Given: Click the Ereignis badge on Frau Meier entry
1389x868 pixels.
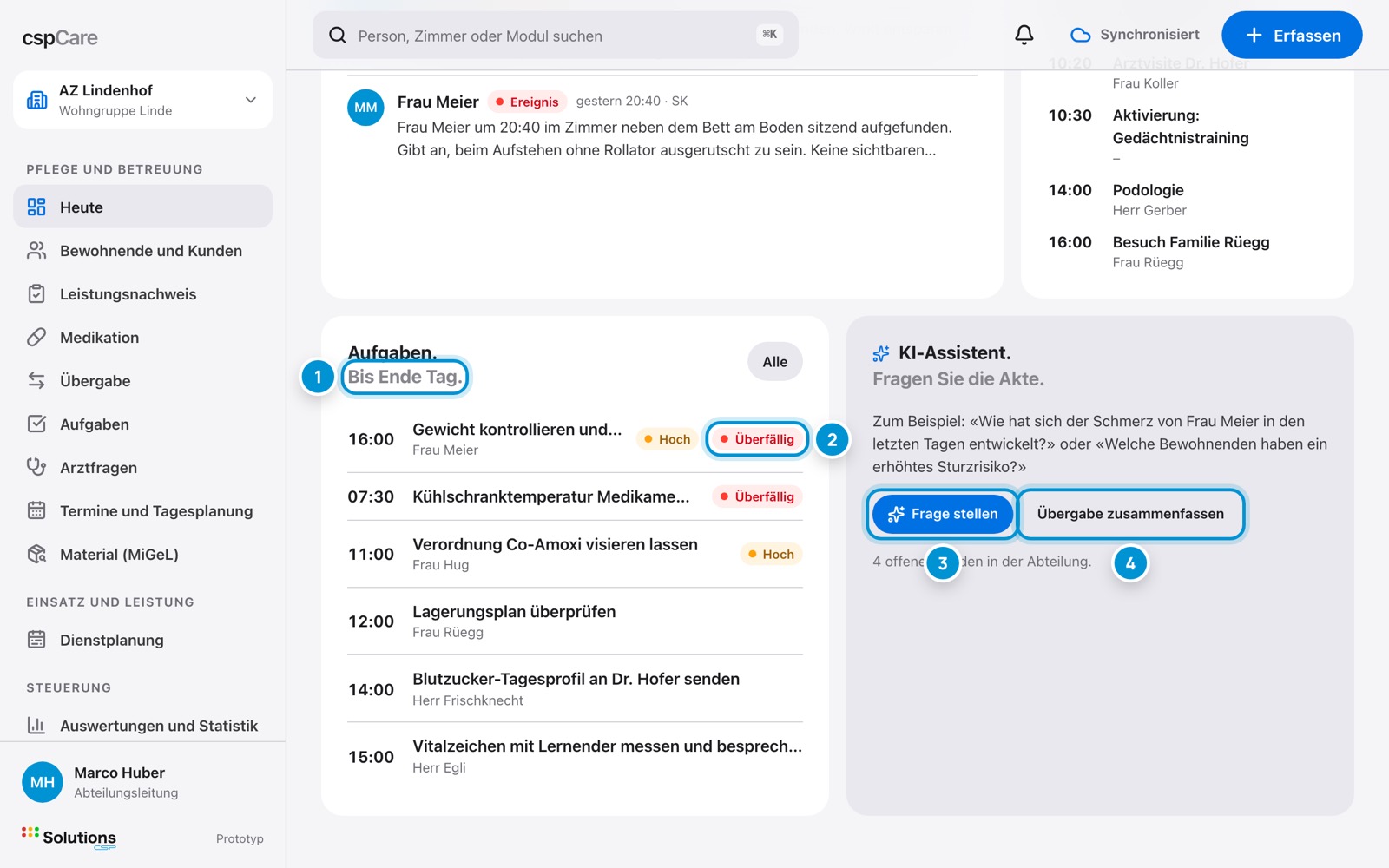Looking at the screenshot, I should pyautogui.click(x=527, y=102).
